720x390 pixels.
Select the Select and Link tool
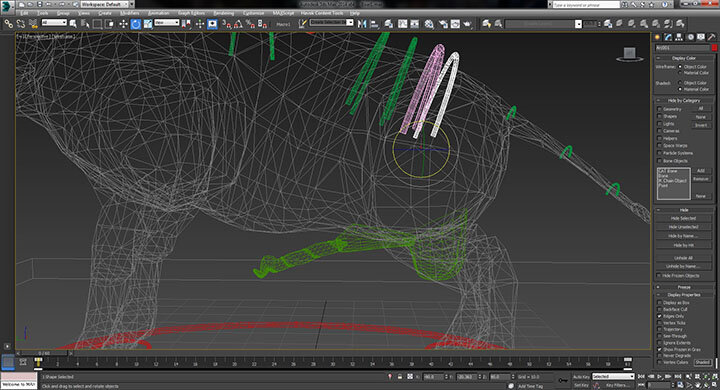pyautogui.click(x=8, y=24)
